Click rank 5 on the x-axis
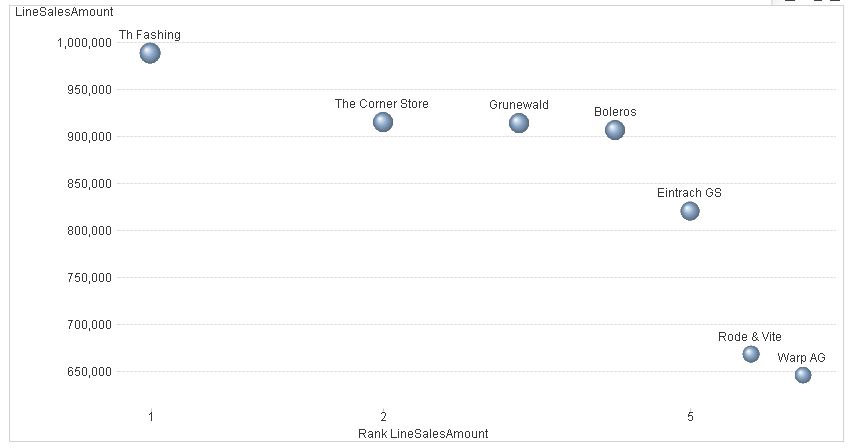Viewport: 853px width, 448px height. tap(690, 416)
